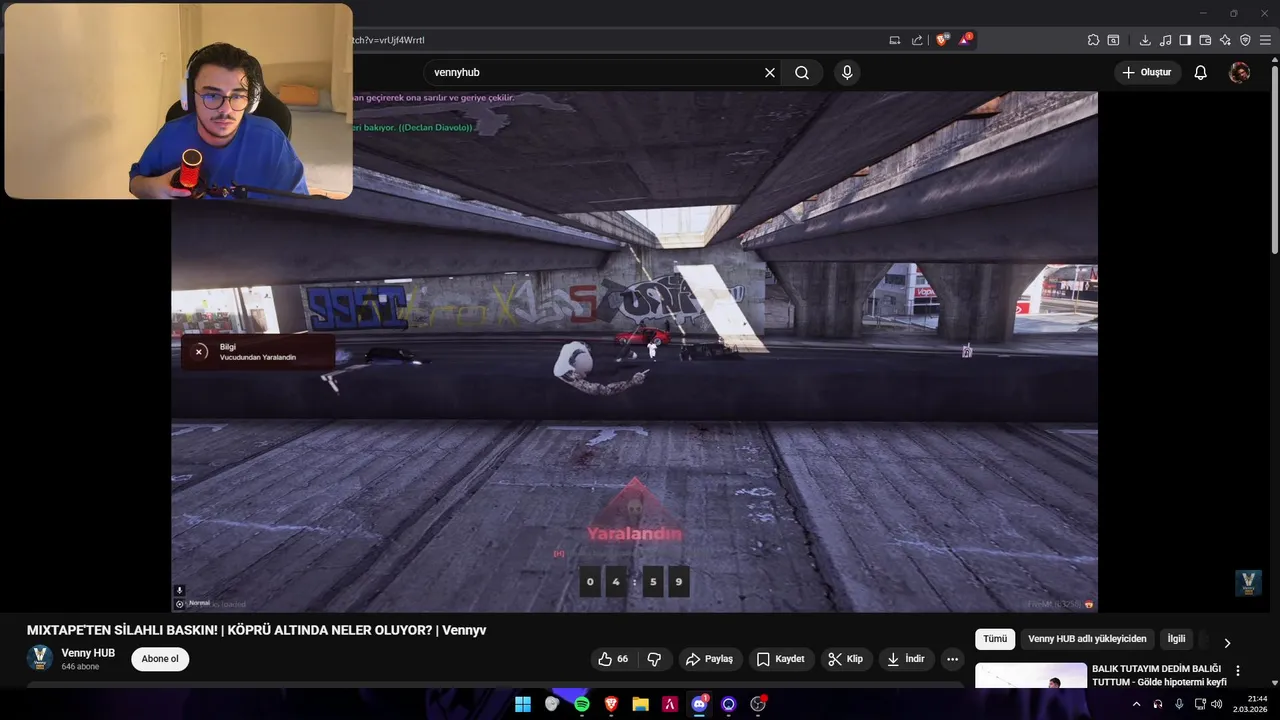Like the video with thumbs up
This screenshot has width=1280, height=720.
pos(613,659)
